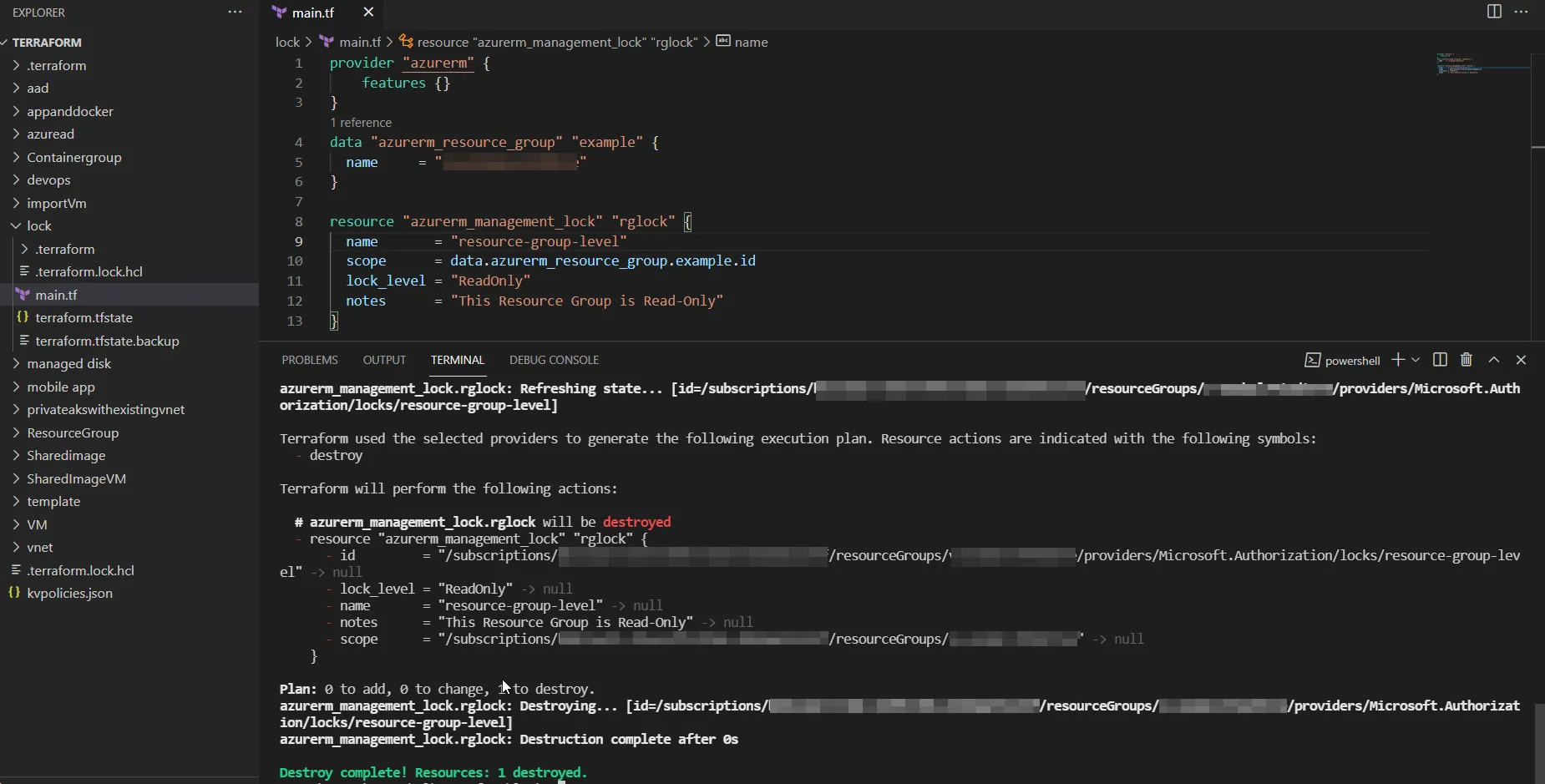This screenshot has width=1545, height=784.
Task: Open the launch profile dropdown arrow
Action: point(1415,360)
